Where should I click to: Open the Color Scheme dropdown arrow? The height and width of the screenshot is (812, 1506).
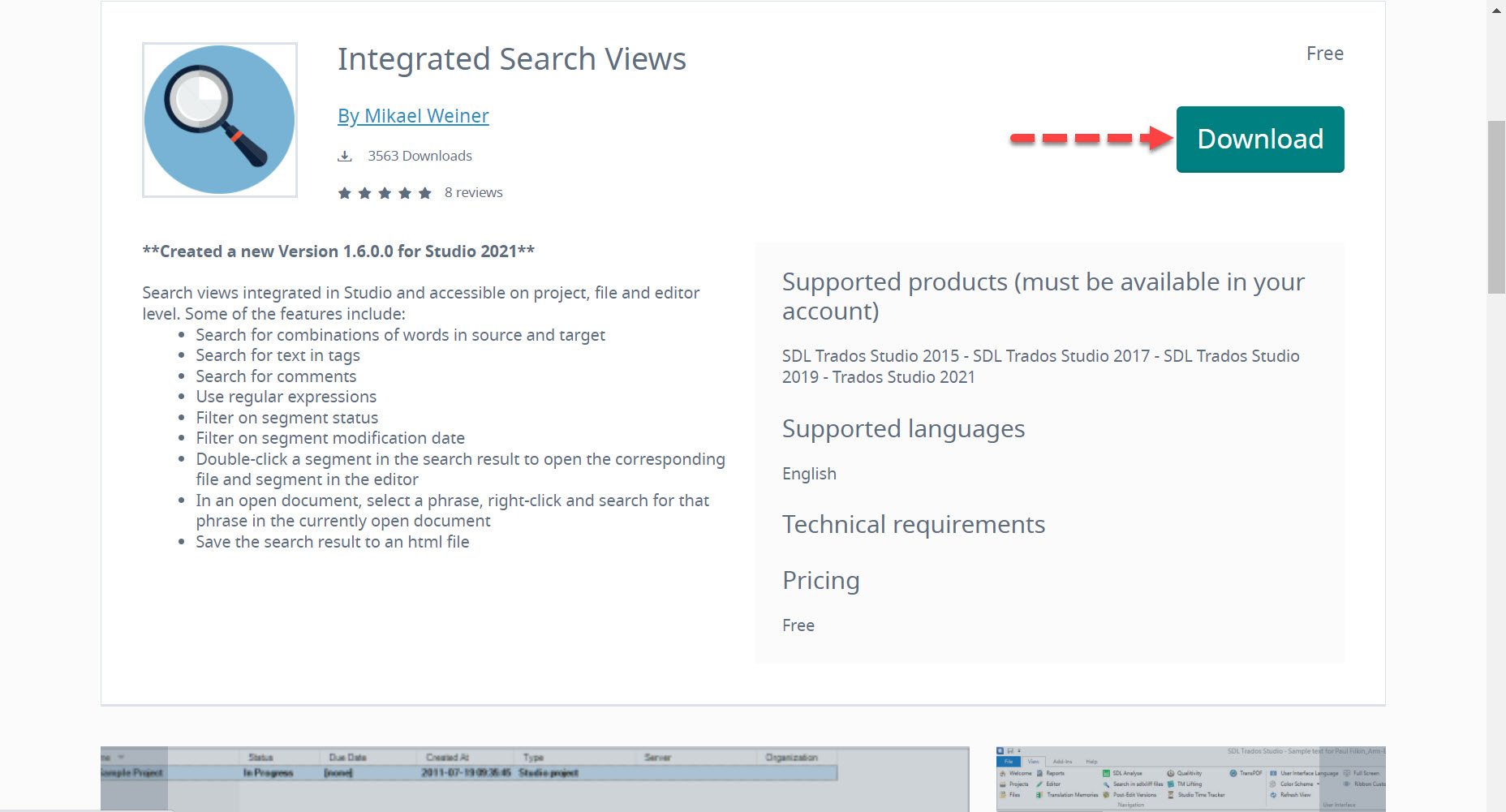point(1318,784)
